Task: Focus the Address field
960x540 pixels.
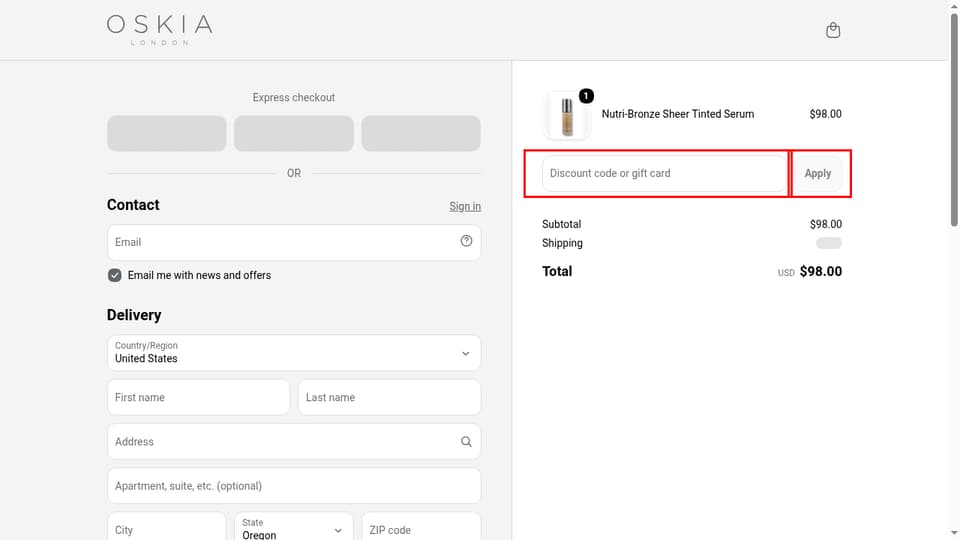Action: point(294,441)
